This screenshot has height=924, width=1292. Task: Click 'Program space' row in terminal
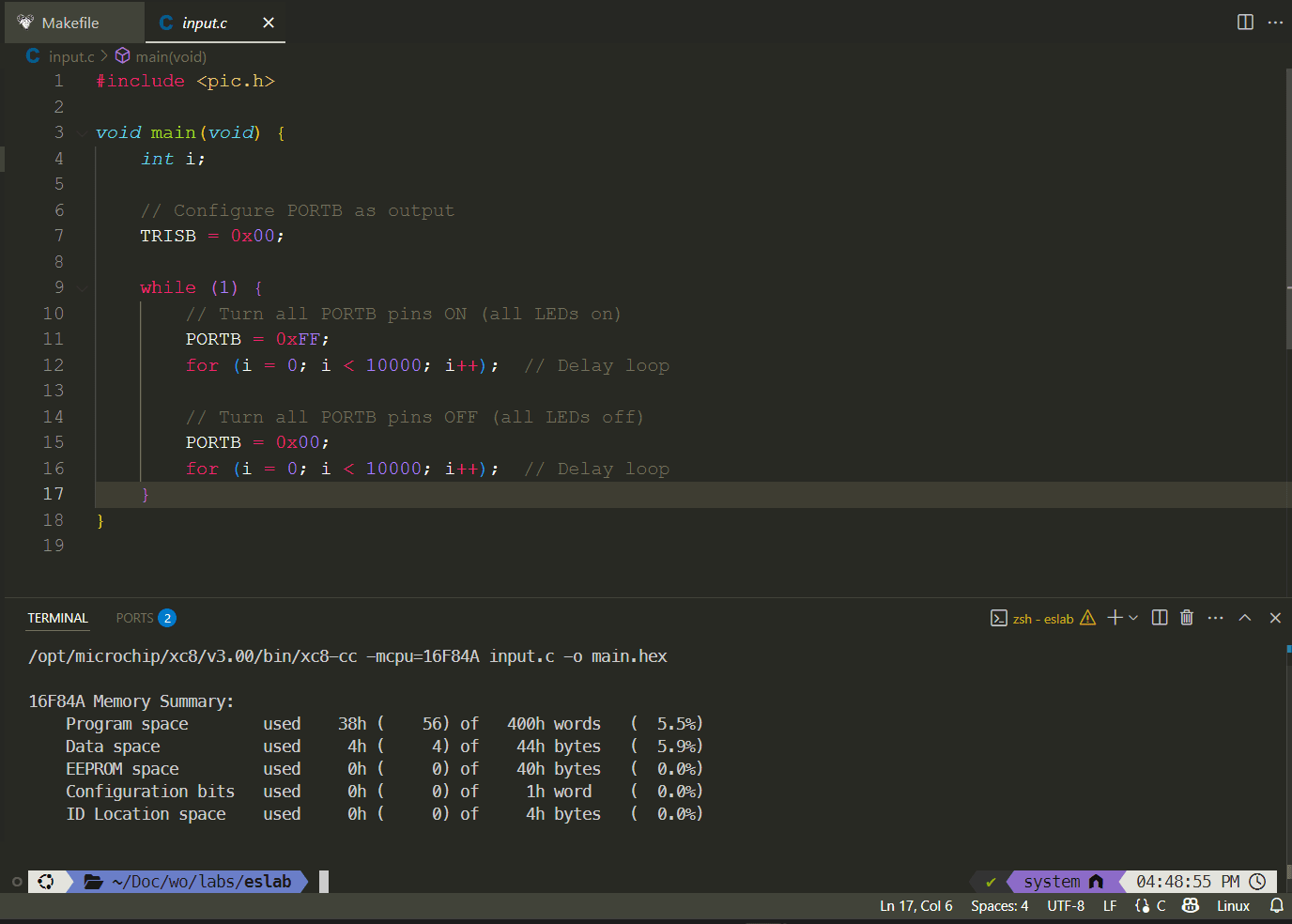tap(384, 724)
